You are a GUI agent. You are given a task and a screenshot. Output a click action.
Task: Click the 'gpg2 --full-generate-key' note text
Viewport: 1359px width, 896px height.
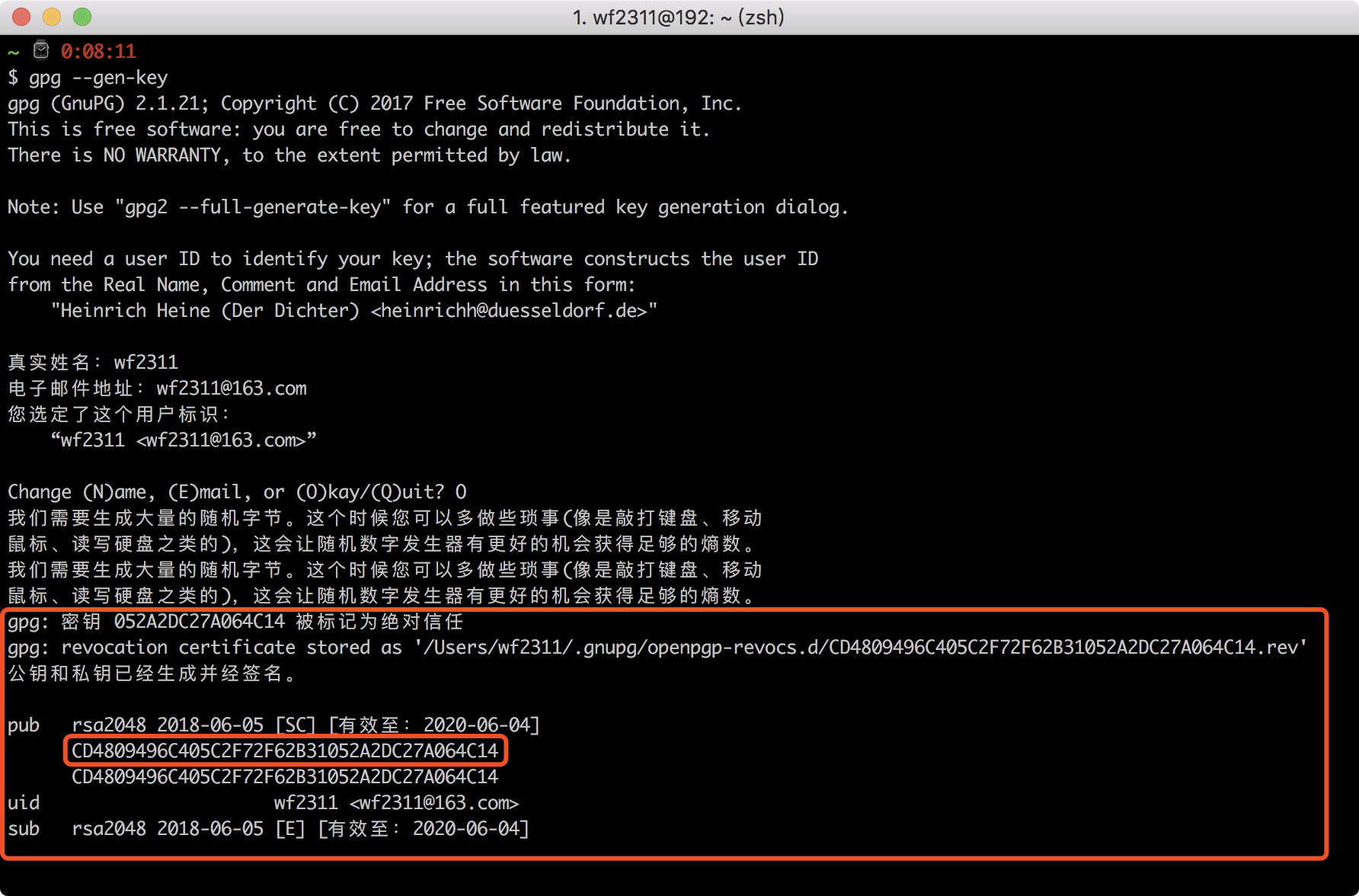coord(253,207)
